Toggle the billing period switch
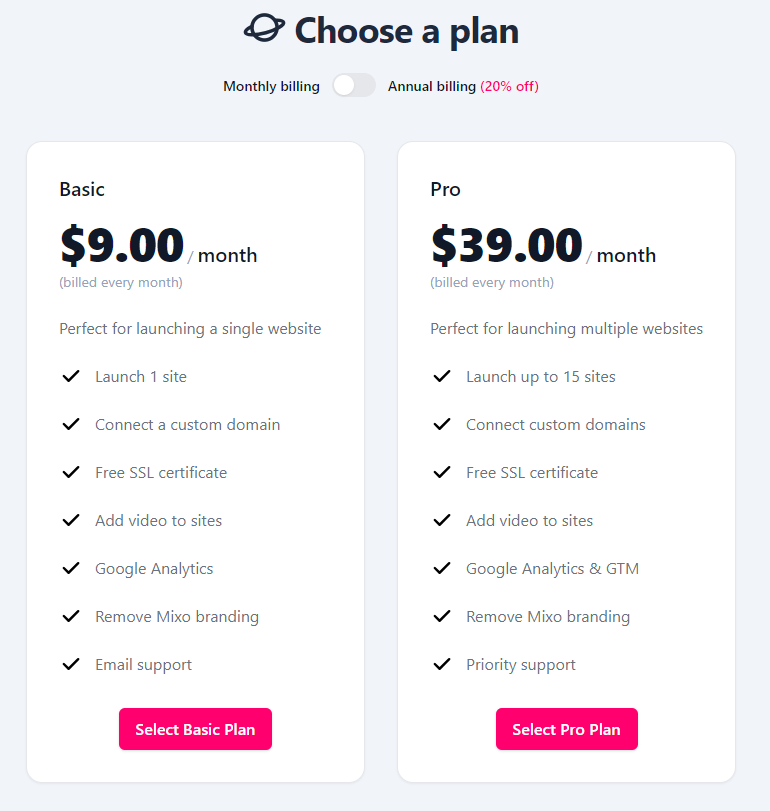The height and width of the screenshot is (811, 770). click(354, 86)
